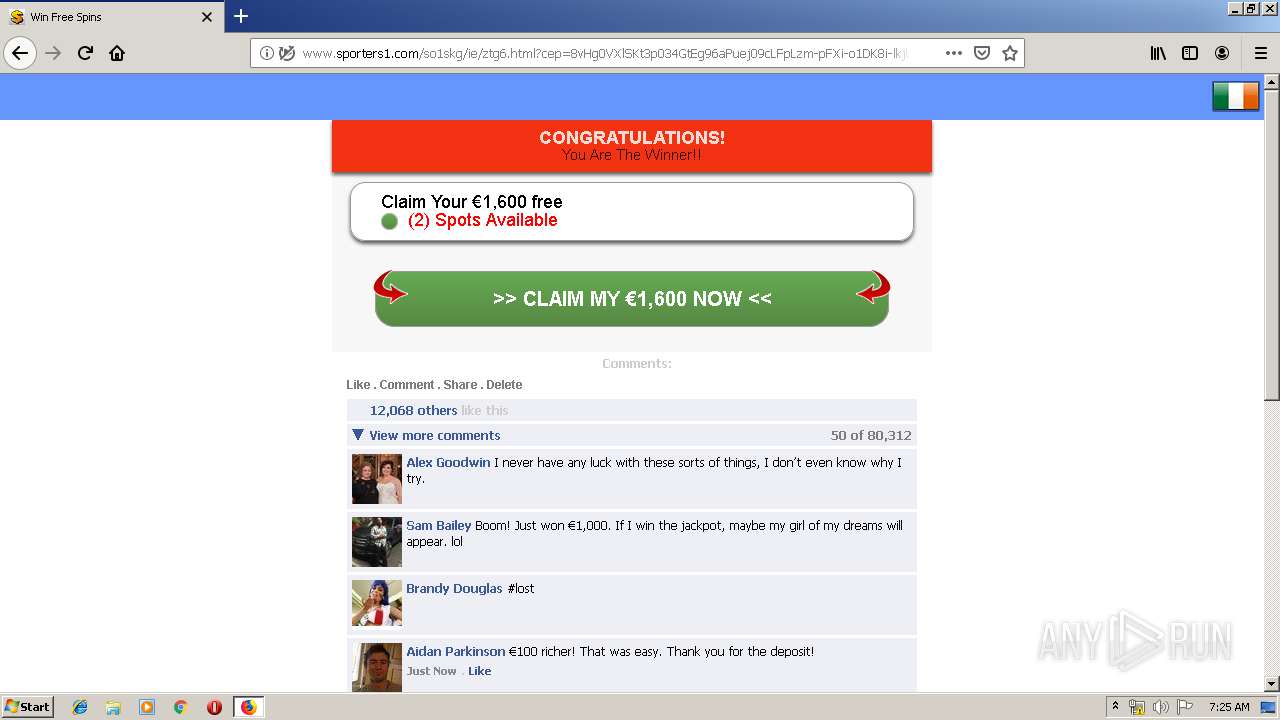Launch Opera from the taskbar
This screenshot has width=1280, height=720.
pos(214,707)
